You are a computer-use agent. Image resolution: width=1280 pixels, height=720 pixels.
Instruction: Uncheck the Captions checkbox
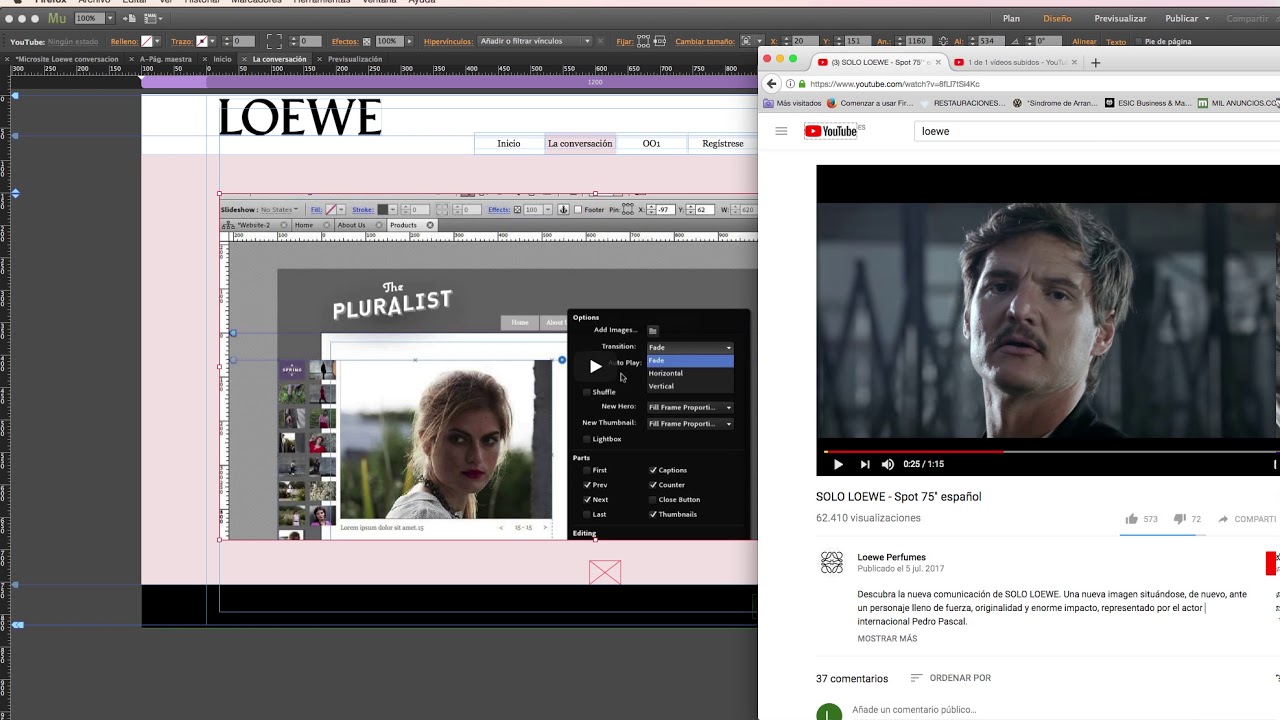[x=653, y=470]
